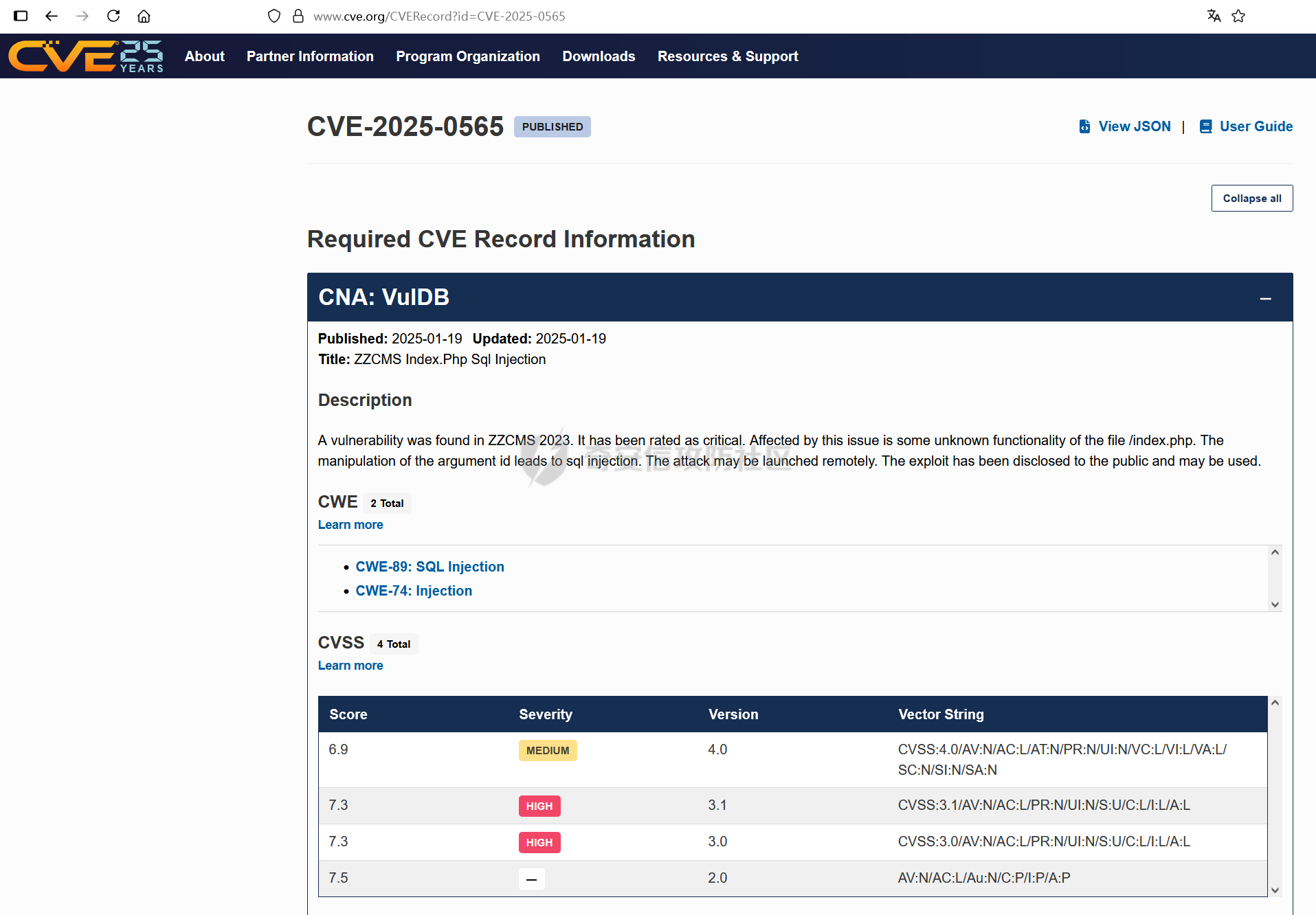Open CWE-74: Injection link
Image resolution: width=1316 pixels, height=915 pixels.
click(414, 591)
